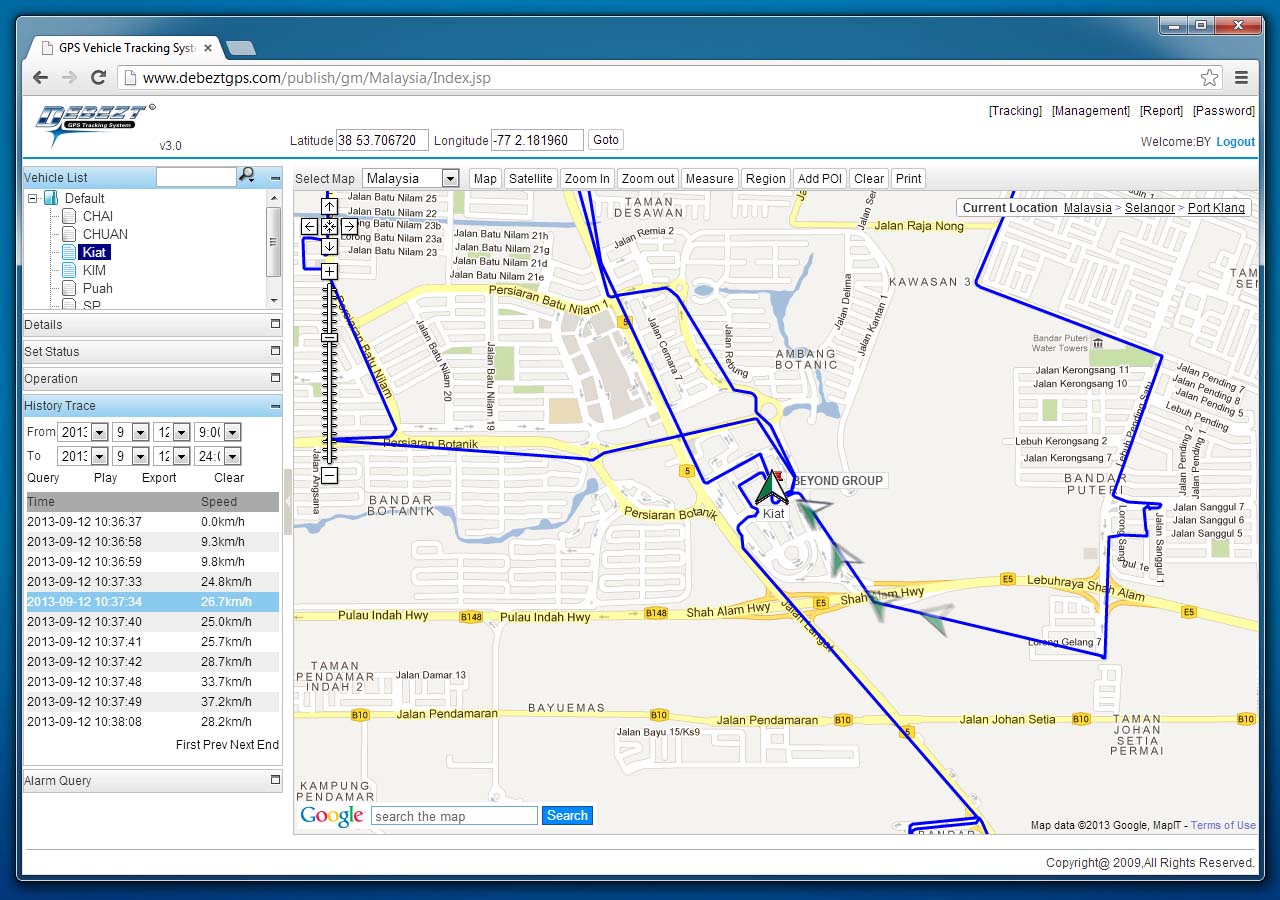Click the Default group folder icon
The height and width of the screenshot is (900, 1280).
50,198
